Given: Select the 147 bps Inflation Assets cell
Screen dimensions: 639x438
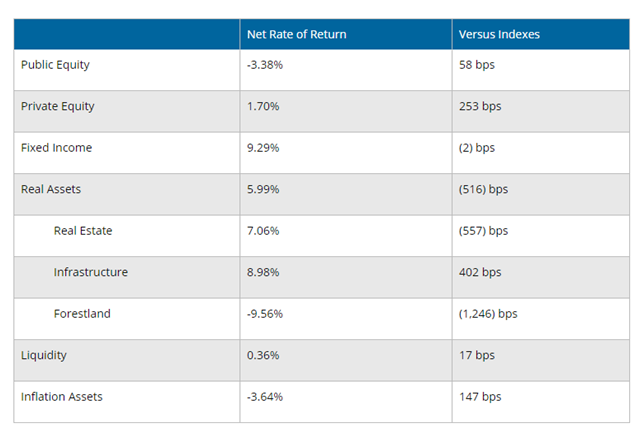Looking at the screenshot, I should click(479, 397).
